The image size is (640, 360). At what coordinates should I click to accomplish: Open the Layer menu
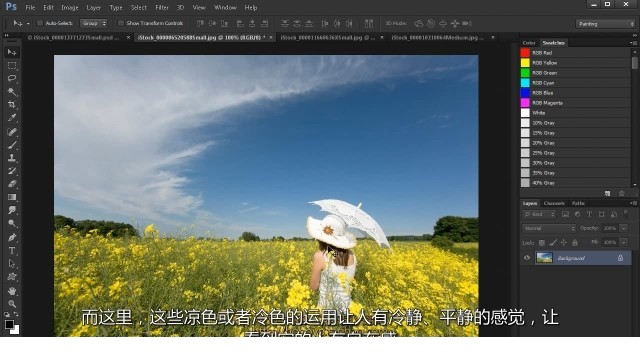click(x=93, y=7)
